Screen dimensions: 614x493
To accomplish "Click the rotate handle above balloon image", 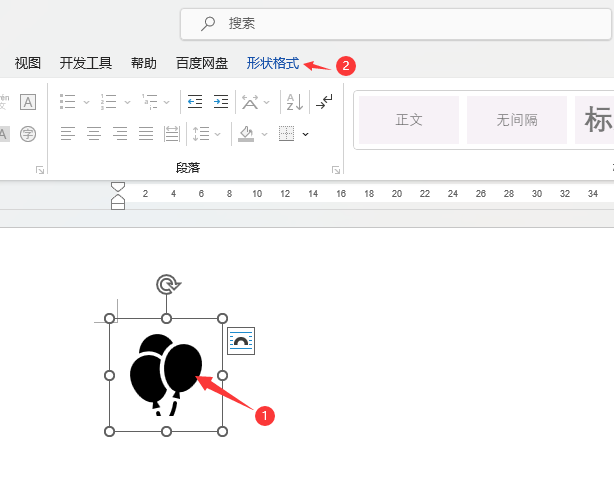I will pyautogui.click(x=168, y=284).
